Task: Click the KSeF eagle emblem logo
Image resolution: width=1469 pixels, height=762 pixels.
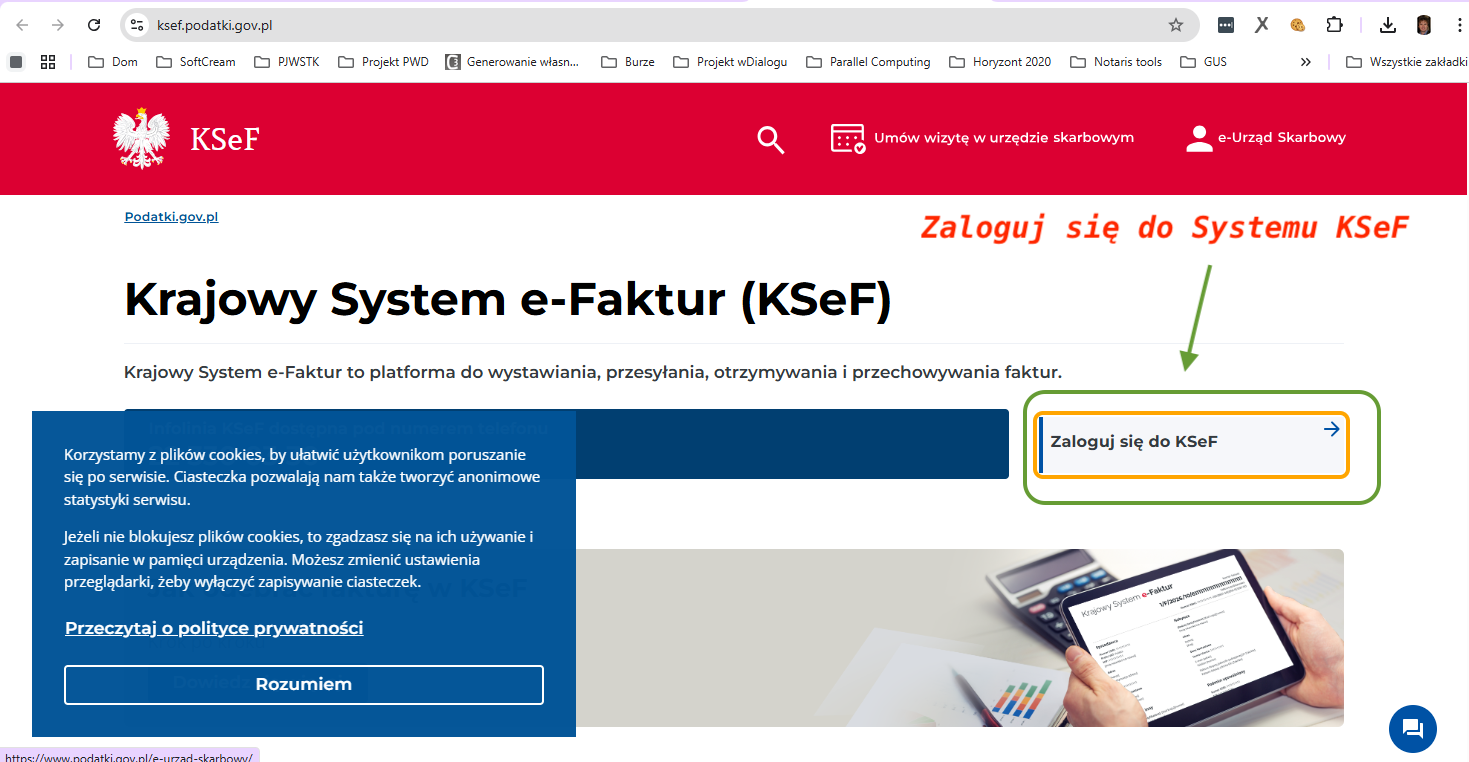Action: (141, 138)
